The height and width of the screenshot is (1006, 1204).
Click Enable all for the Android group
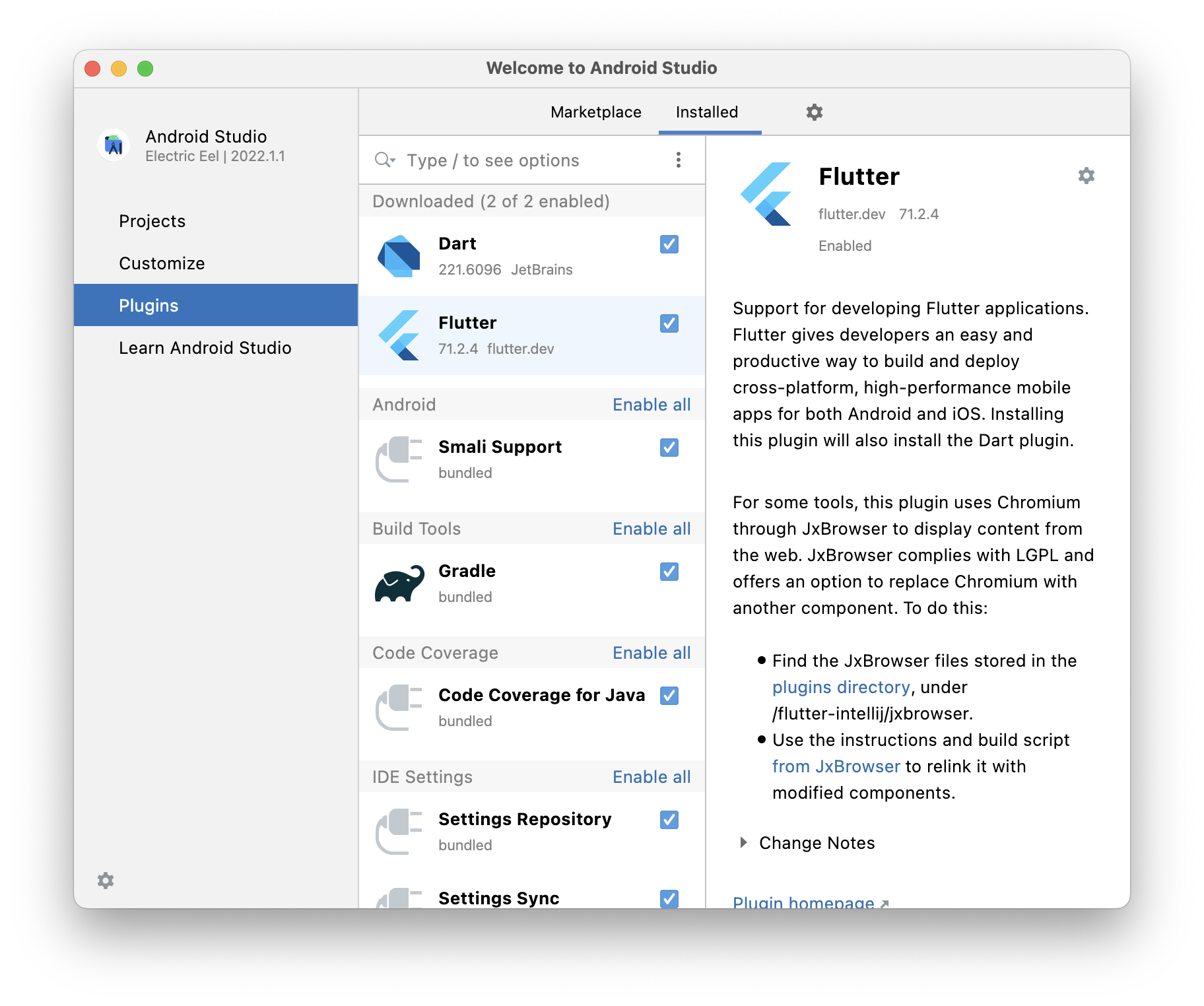point(652,405)
